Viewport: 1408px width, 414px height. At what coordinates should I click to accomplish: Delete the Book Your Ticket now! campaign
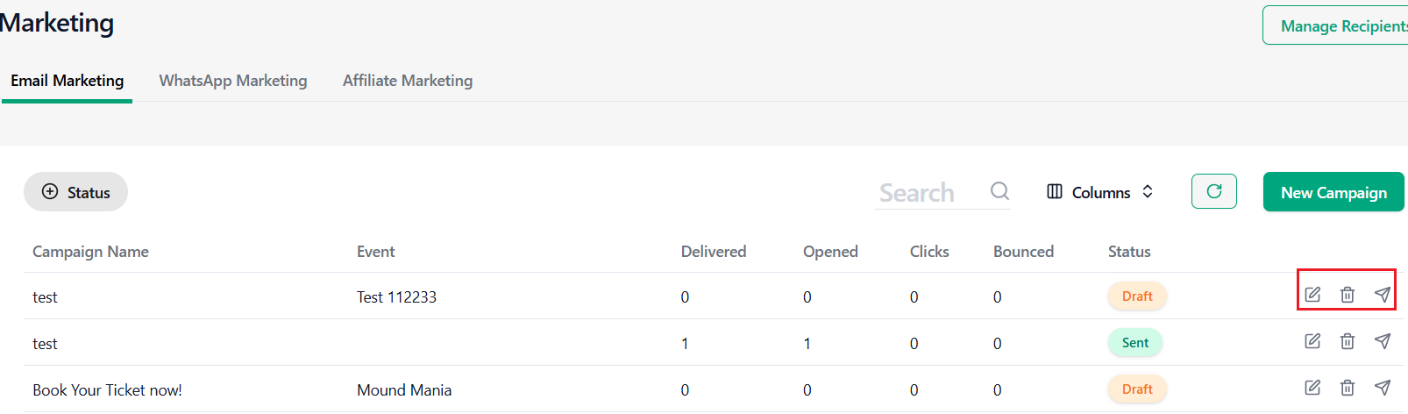[x=1348, y=387]
